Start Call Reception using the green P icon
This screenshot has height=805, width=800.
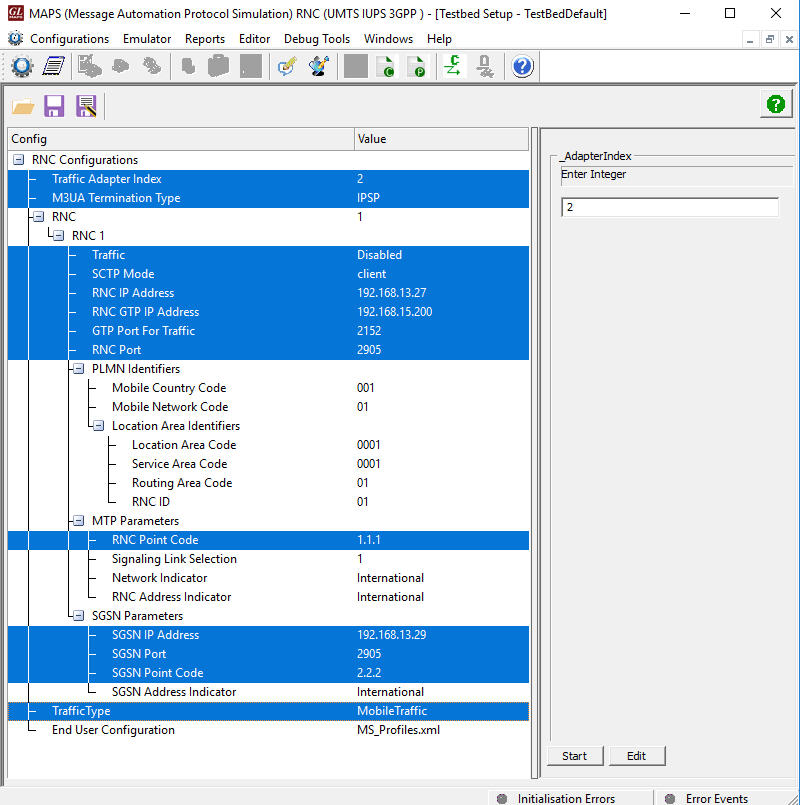click(x=417, y=66)
